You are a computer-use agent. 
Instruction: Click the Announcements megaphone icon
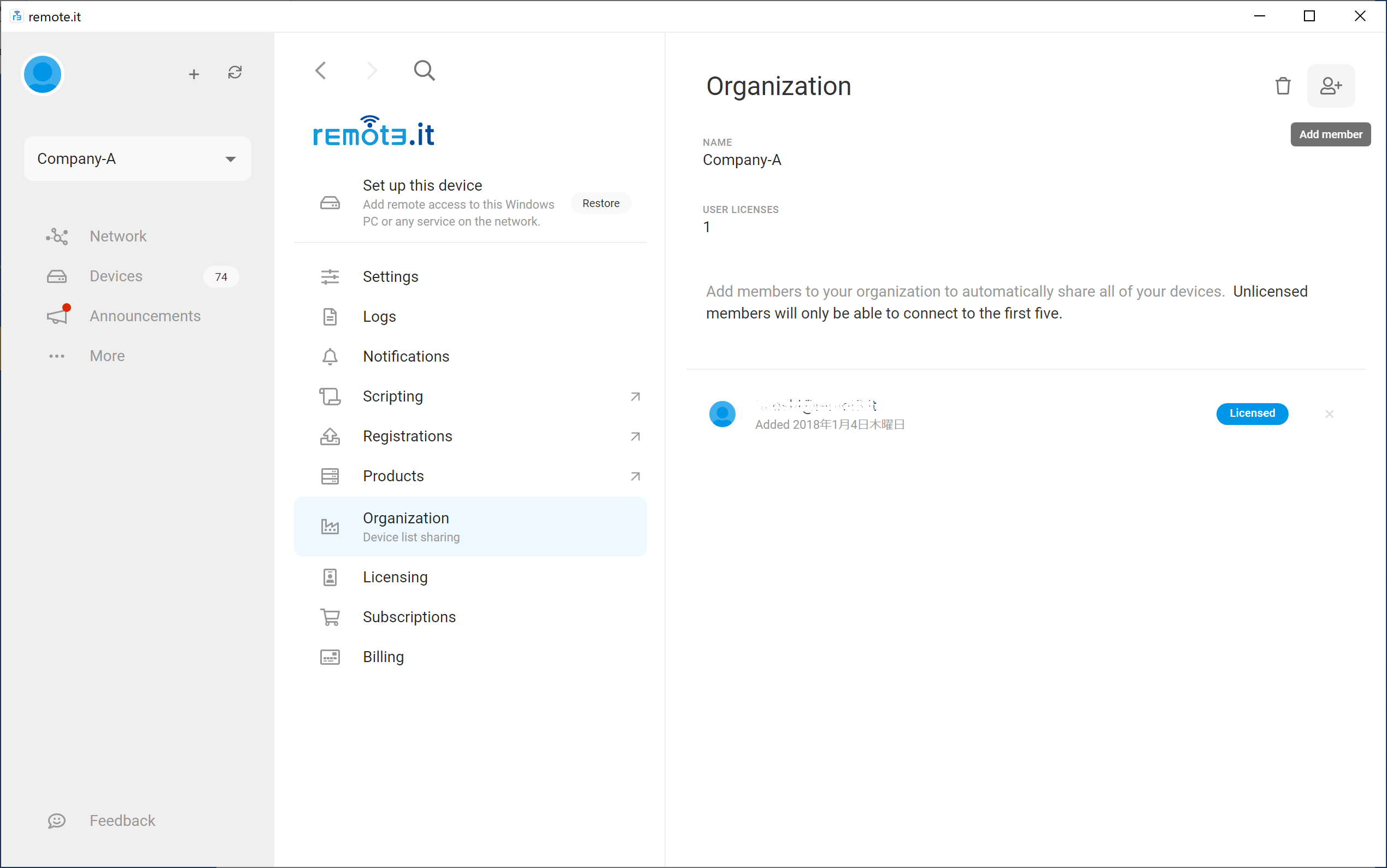tap(57, 315)
